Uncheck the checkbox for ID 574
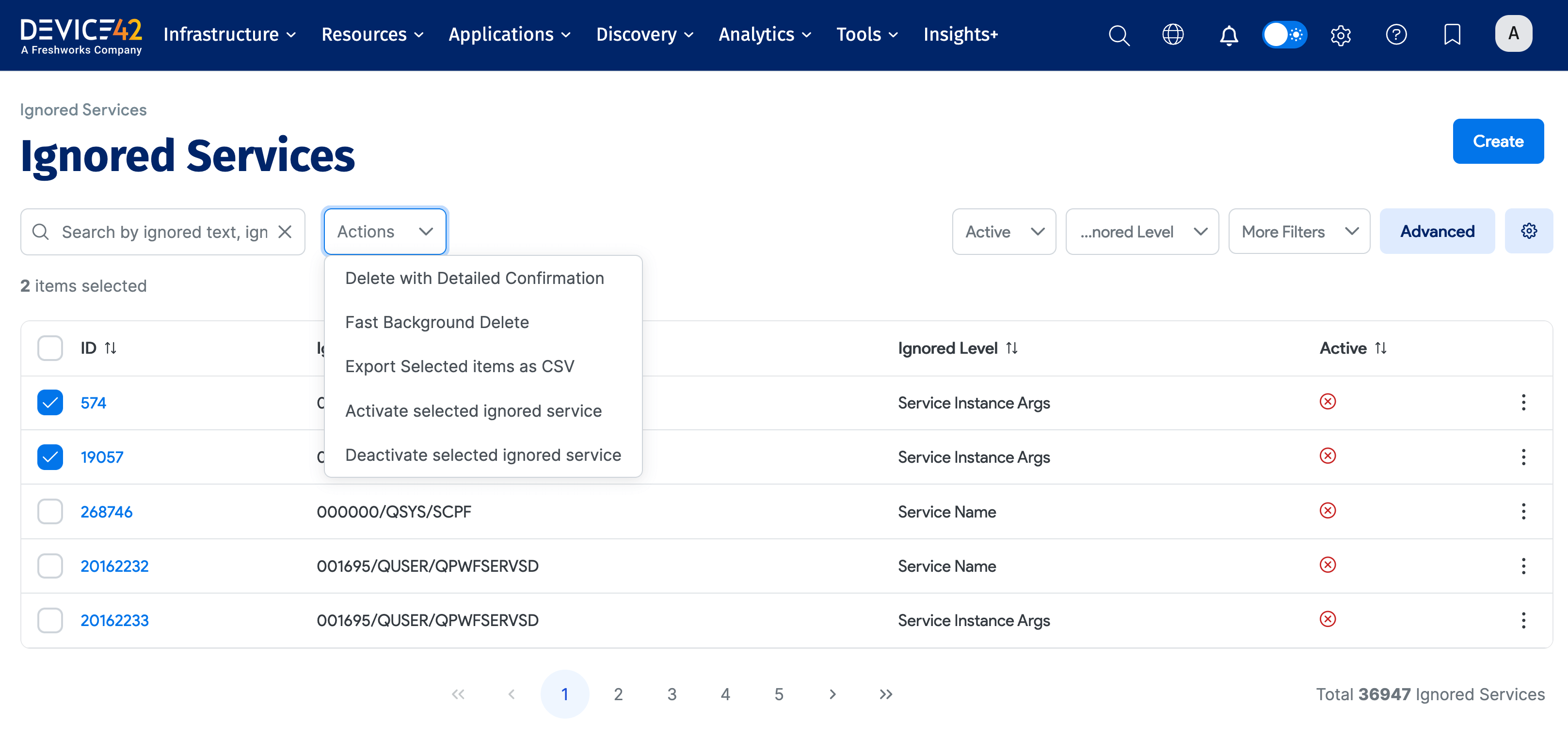The image size is (1568, 753). pos(50,403)
